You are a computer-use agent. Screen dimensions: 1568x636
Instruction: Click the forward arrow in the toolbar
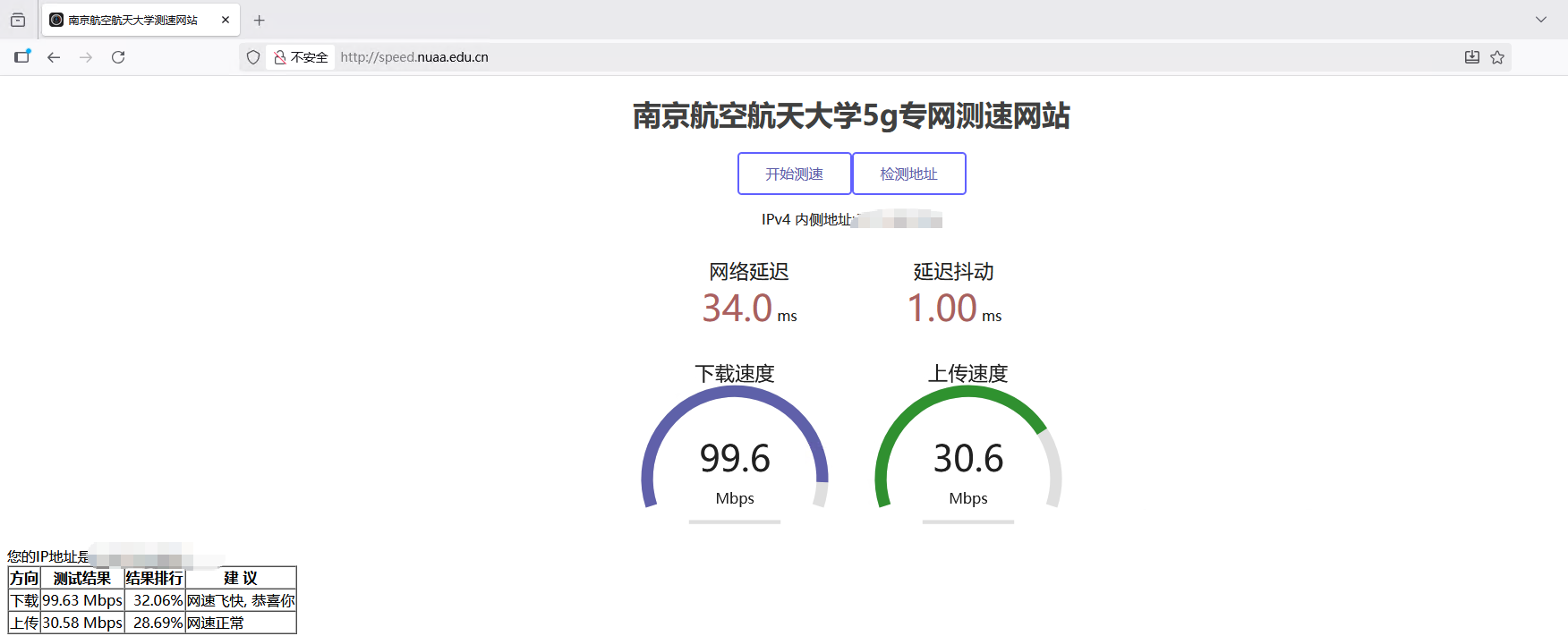(86, 57)
